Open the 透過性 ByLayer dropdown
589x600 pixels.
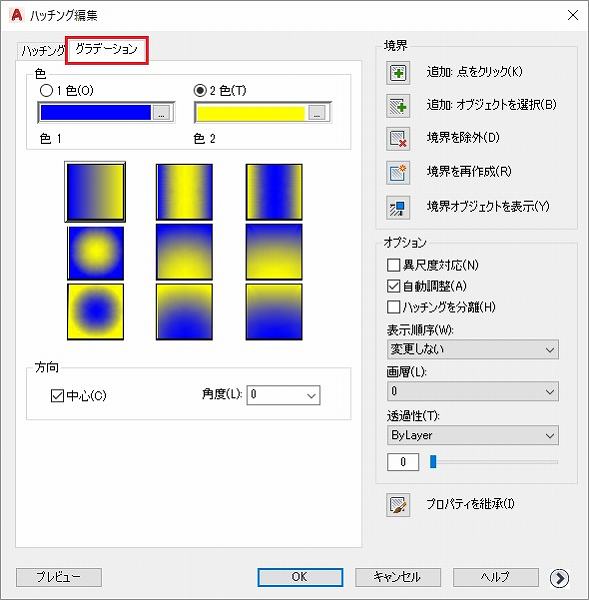473,435
